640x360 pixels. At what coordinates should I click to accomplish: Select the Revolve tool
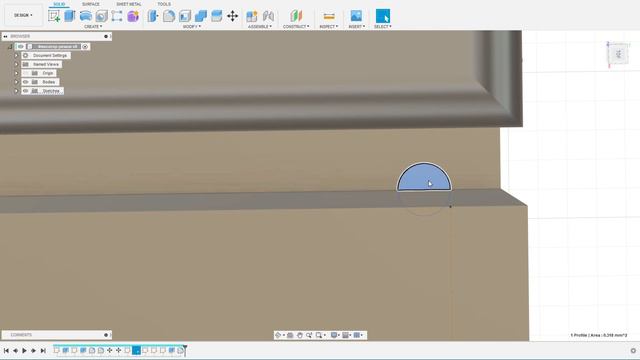(85, 16)
